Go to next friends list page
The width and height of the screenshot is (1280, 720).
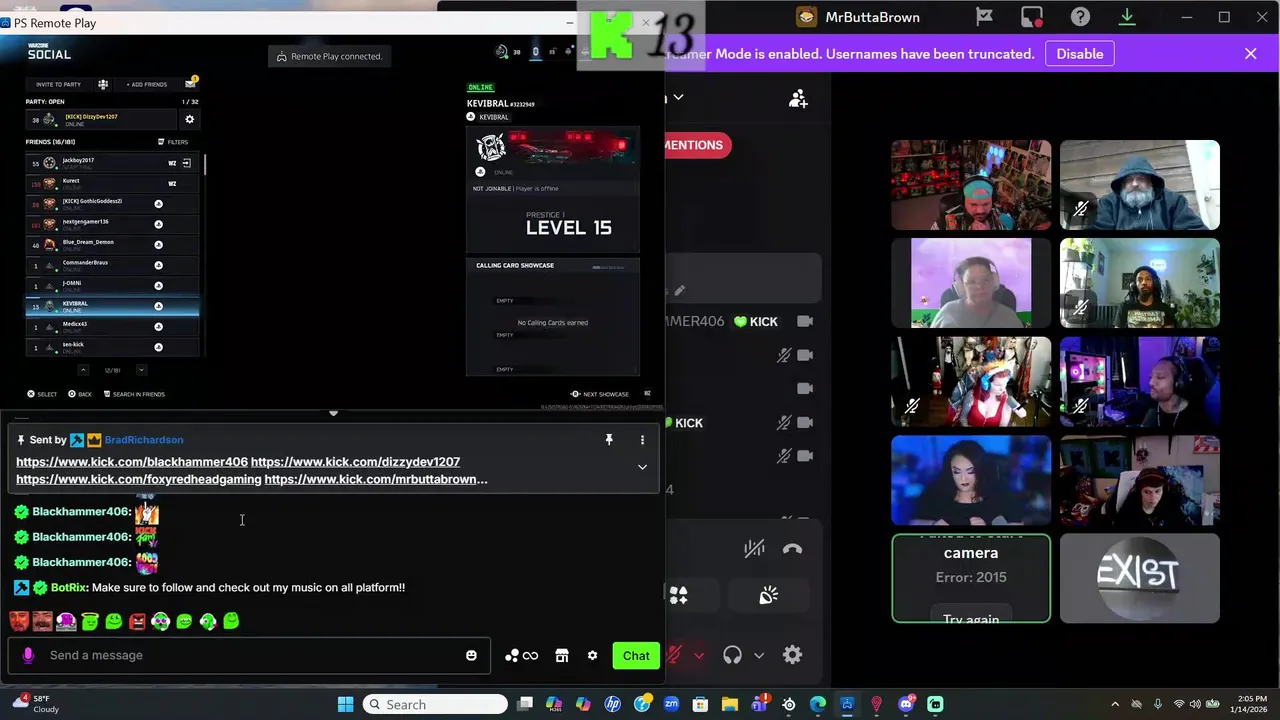tap(141, 370)
